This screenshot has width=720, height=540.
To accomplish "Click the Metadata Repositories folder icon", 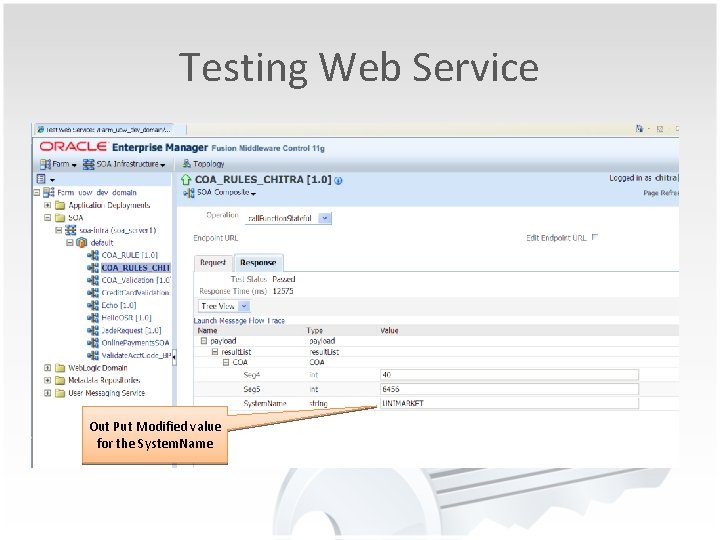I will 60,380.
